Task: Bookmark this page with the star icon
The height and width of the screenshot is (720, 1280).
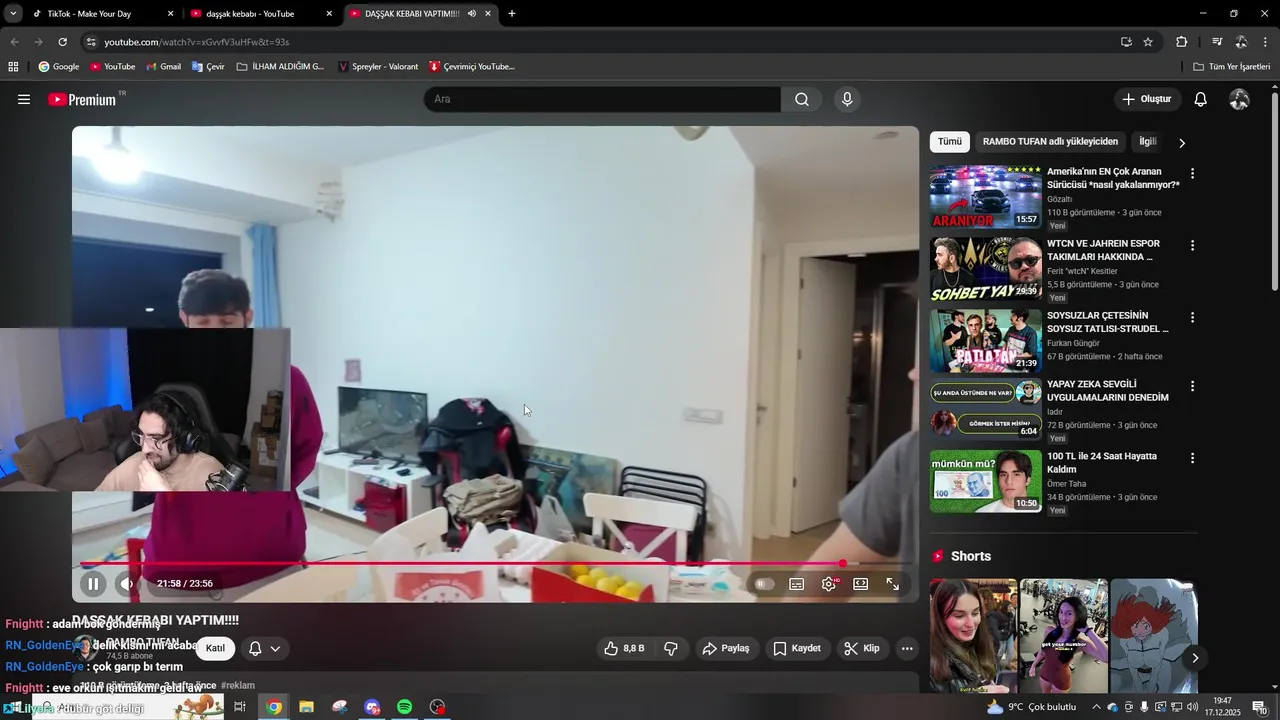Action: click(1148, 42)
